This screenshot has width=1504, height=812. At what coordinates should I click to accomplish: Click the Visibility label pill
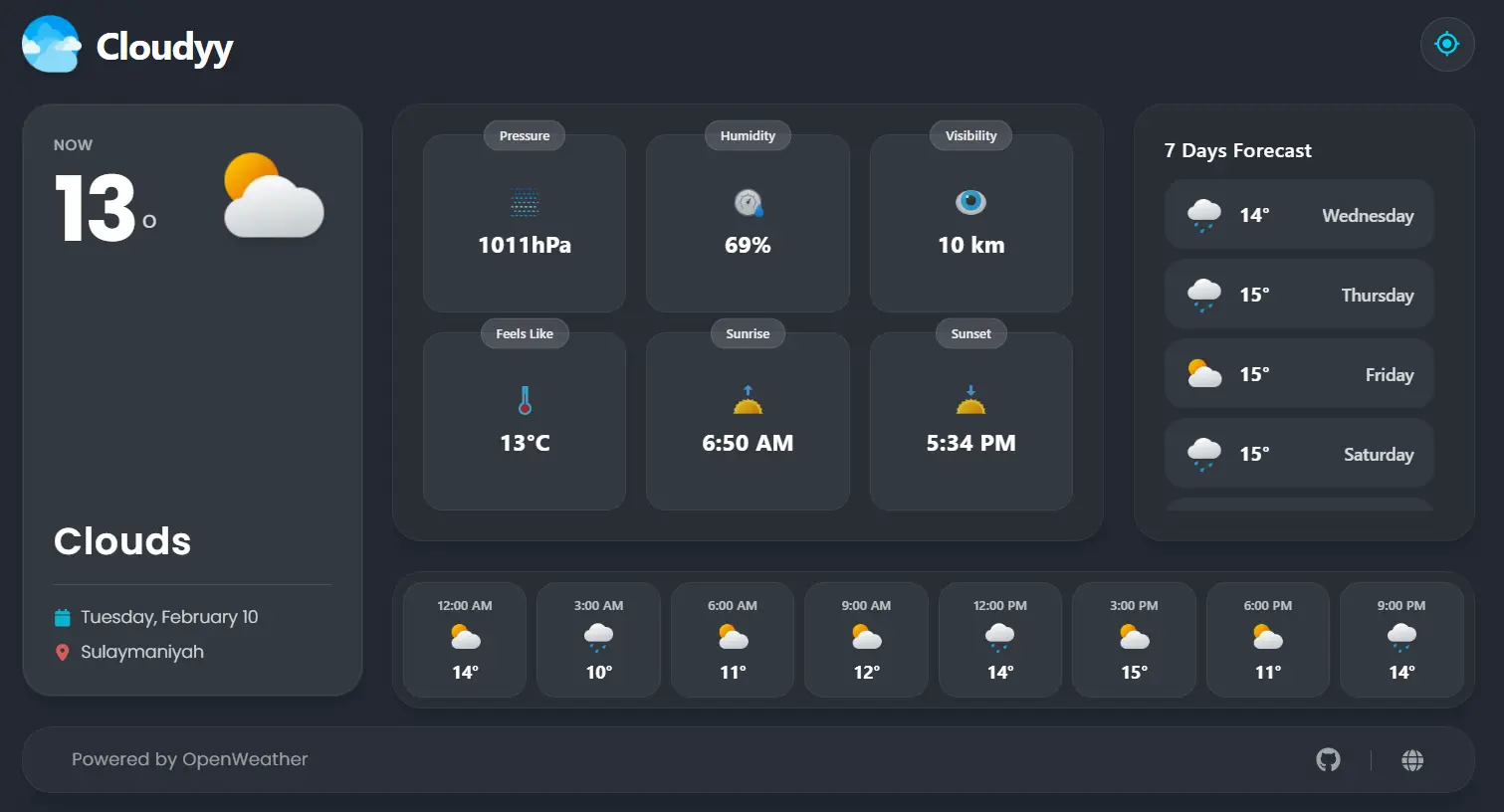pos(970,136)
